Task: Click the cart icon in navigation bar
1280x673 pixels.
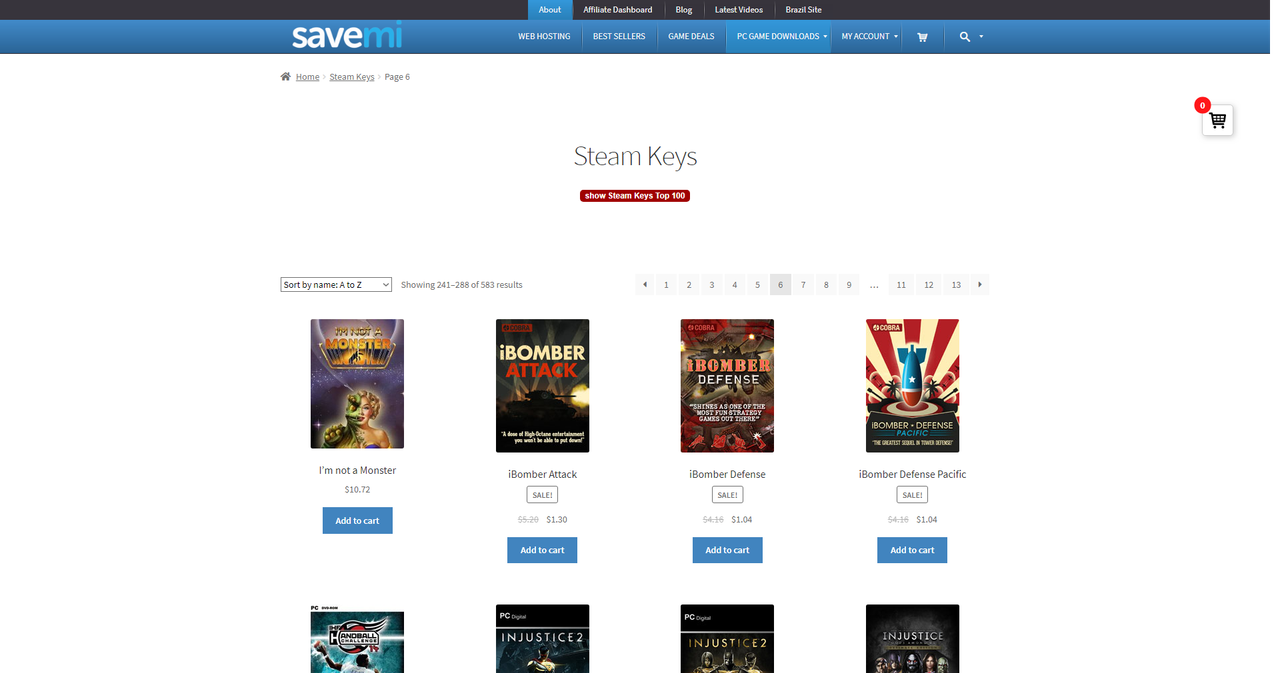Action: [922, 37]
